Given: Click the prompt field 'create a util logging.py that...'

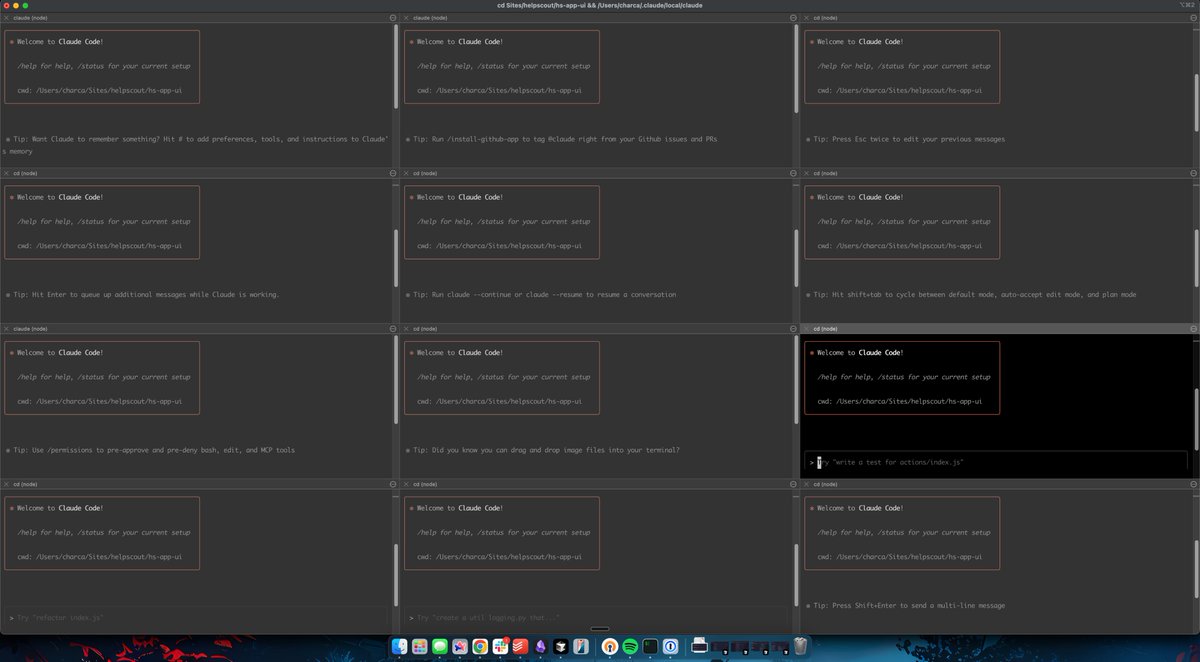Looking at the screenshot, I should (x=596, y=618).
